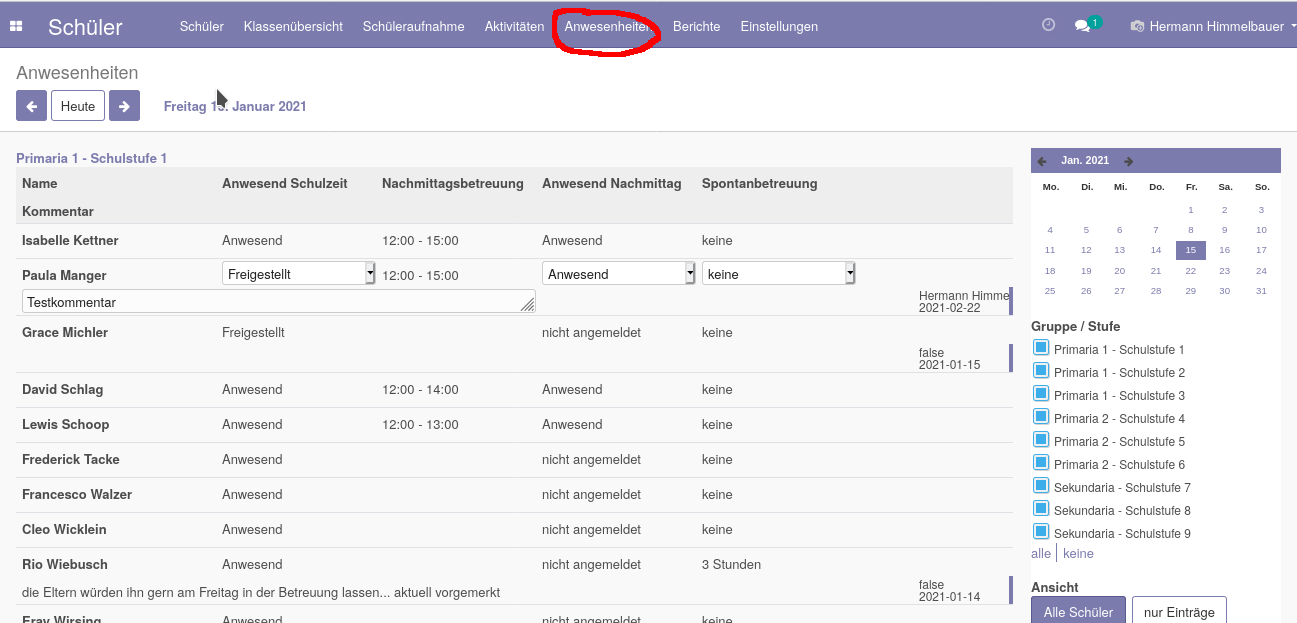Select January 22 in mini calendar
Image resolution: width=1297 pixels, height=623 pixels.
tap(1191, 271)
